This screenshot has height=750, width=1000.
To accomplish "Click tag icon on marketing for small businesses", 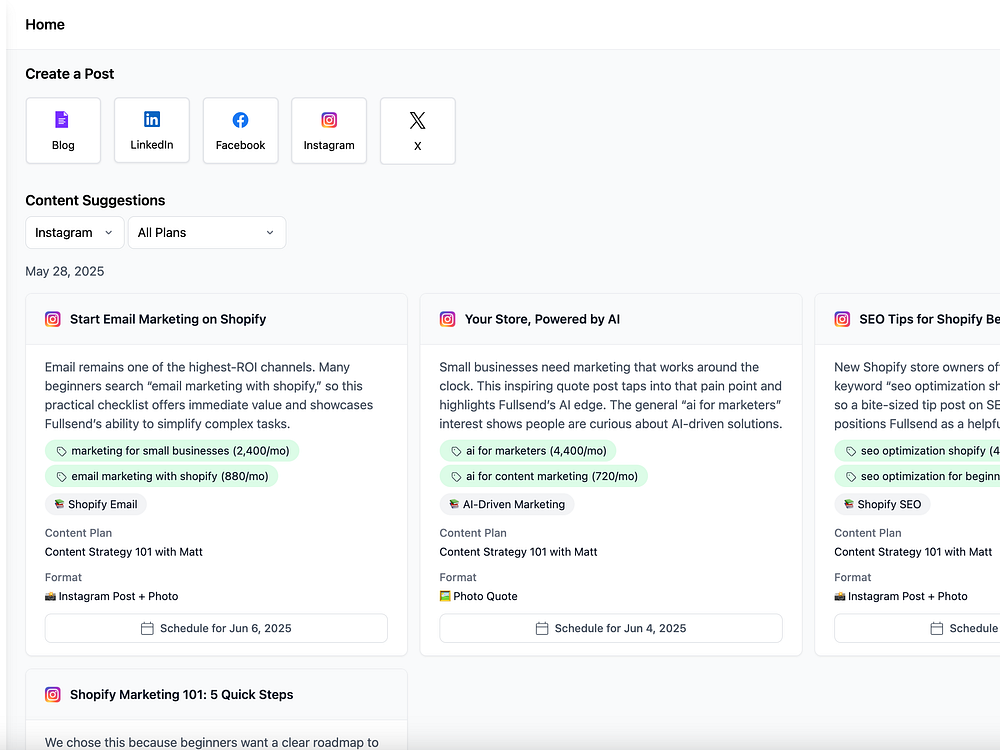I will pos(61,452).
